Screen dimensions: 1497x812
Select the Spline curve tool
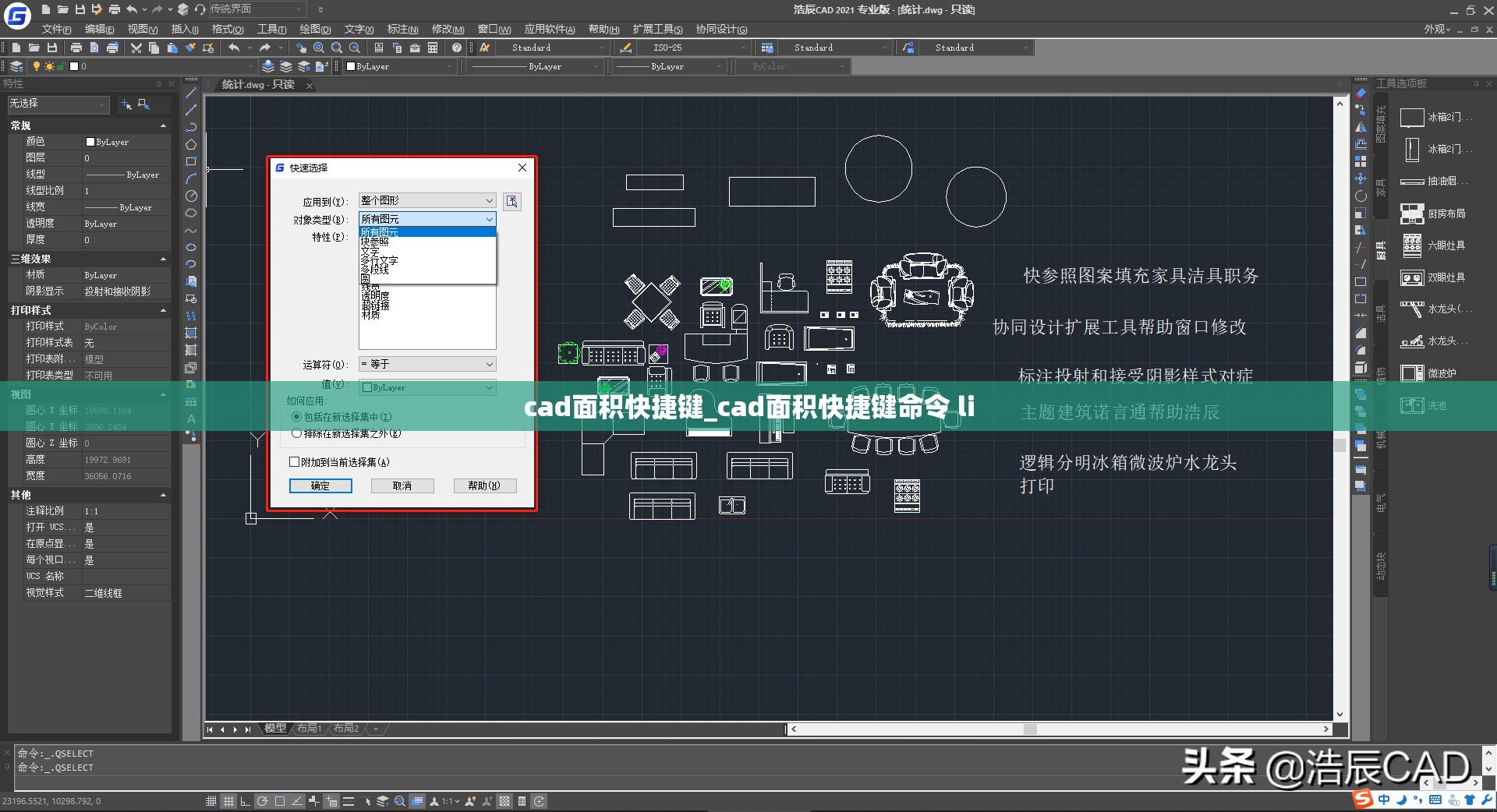pos(191,230)
